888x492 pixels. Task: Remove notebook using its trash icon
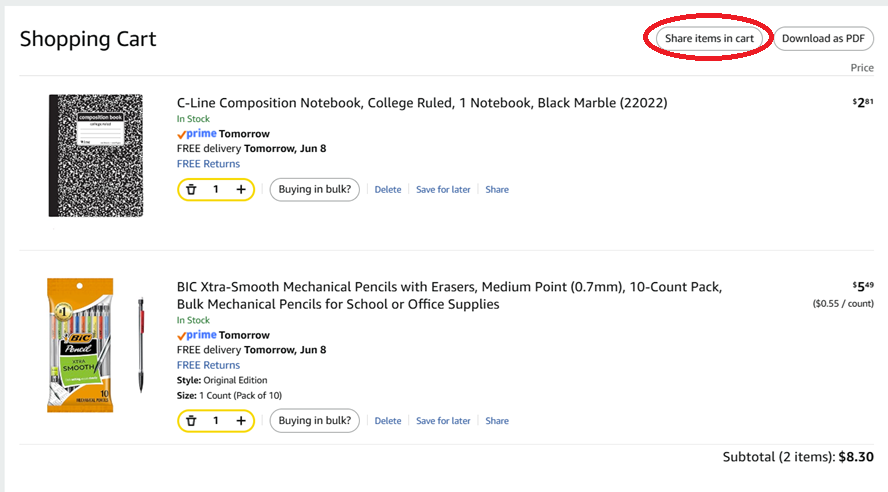coord(191,190)
